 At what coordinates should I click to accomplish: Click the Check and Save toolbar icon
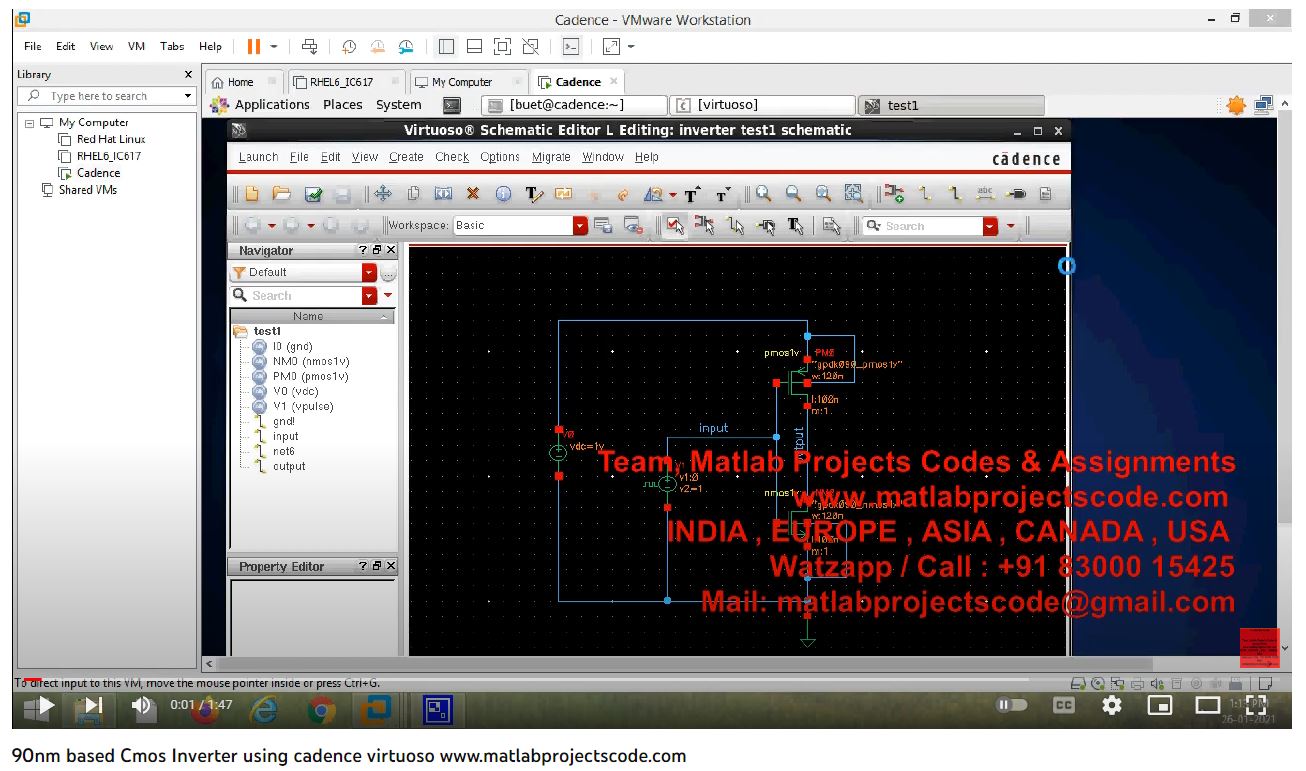313,195
